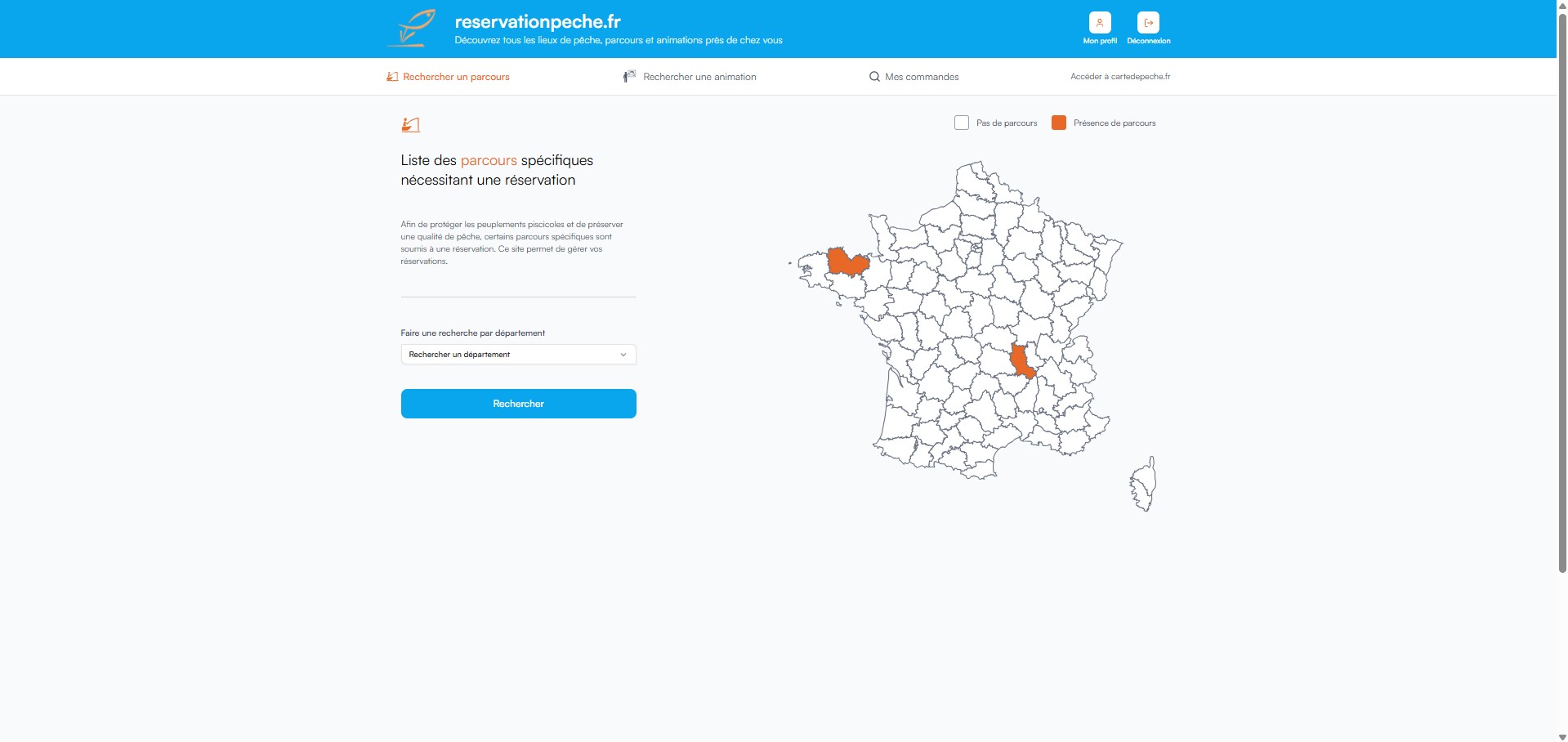The image size is (1568, 742).
Task: Click the animation icon beside Rechercher une animation
Action: (629, 76)
